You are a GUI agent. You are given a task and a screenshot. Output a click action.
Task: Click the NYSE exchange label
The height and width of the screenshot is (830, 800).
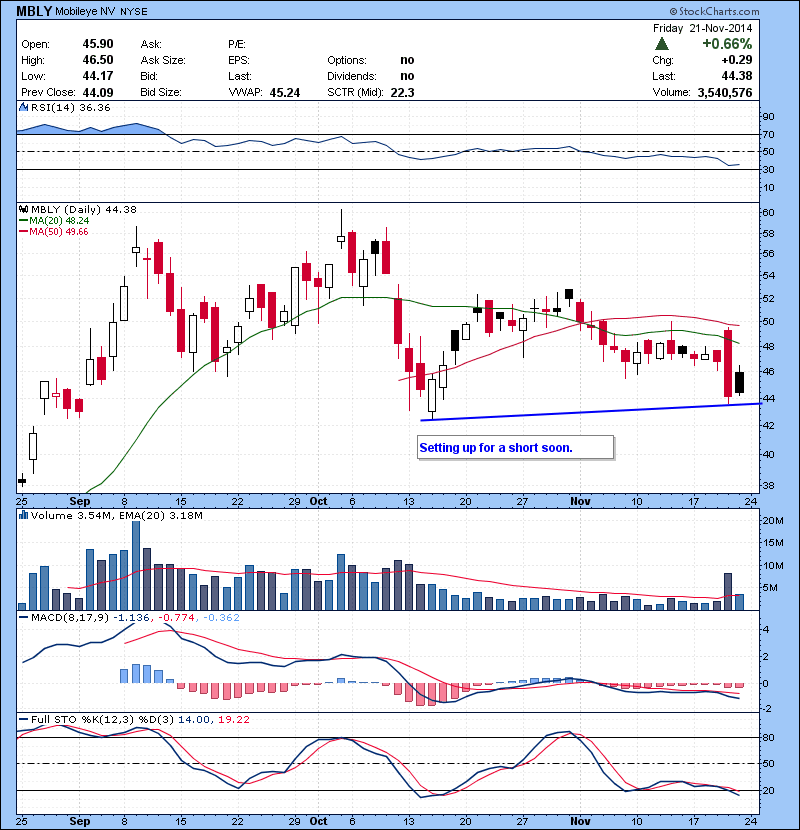(133, 12)
